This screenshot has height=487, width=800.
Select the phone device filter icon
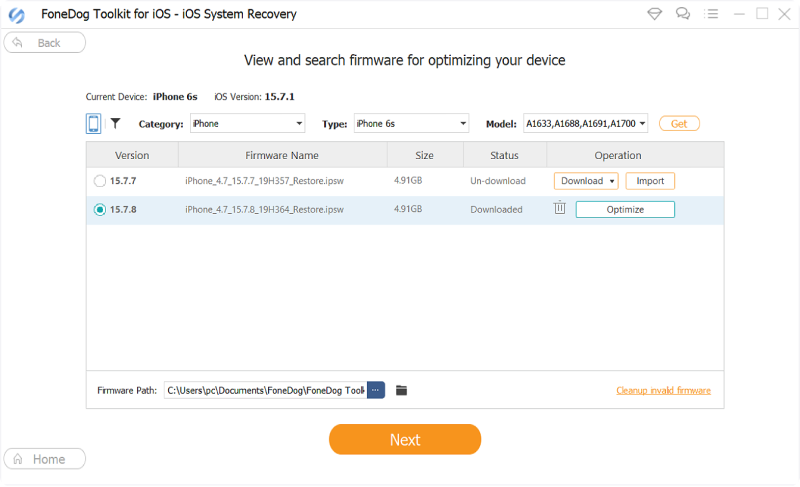pyautogui.click(x=93, y=123)
